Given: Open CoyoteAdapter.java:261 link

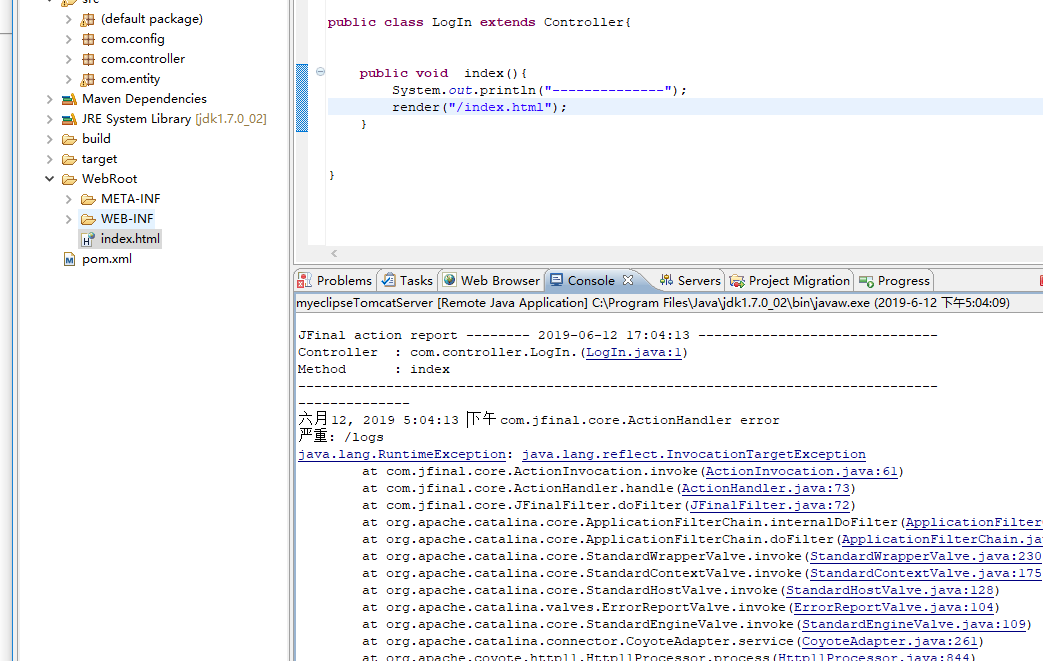Looking at the screenshot, I should [889, 642].
